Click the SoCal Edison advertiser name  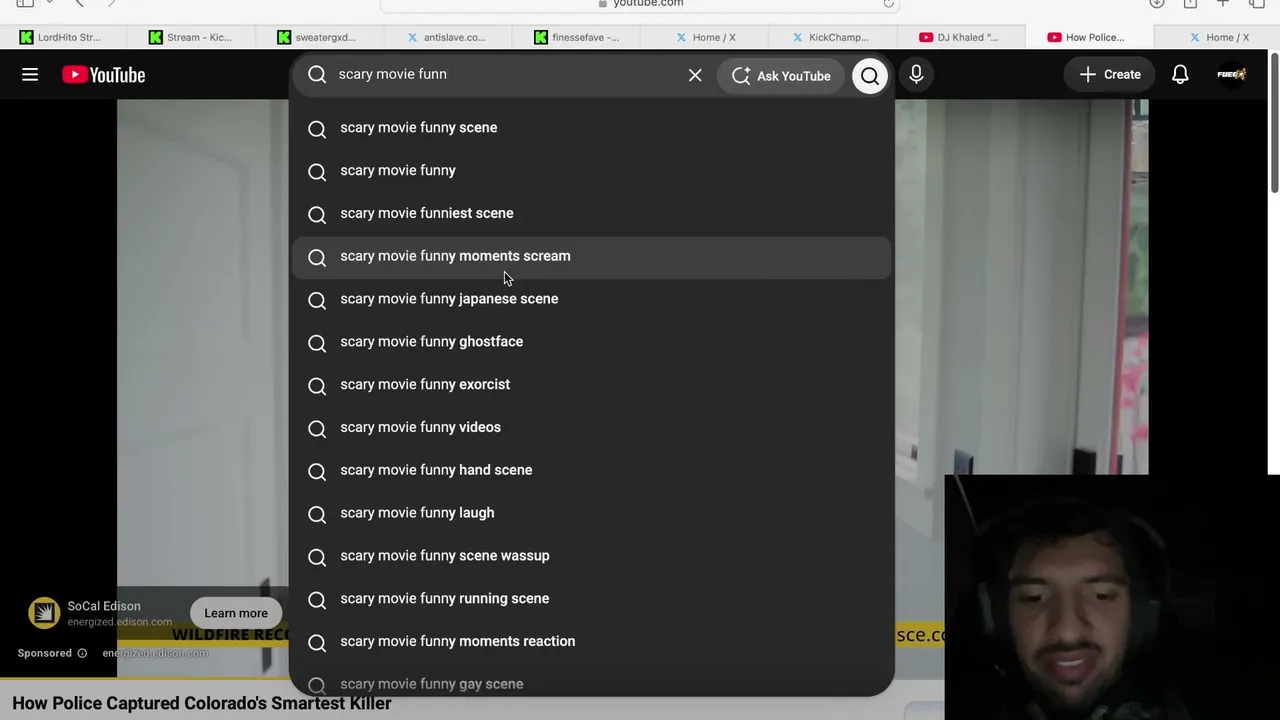(104, 606)
